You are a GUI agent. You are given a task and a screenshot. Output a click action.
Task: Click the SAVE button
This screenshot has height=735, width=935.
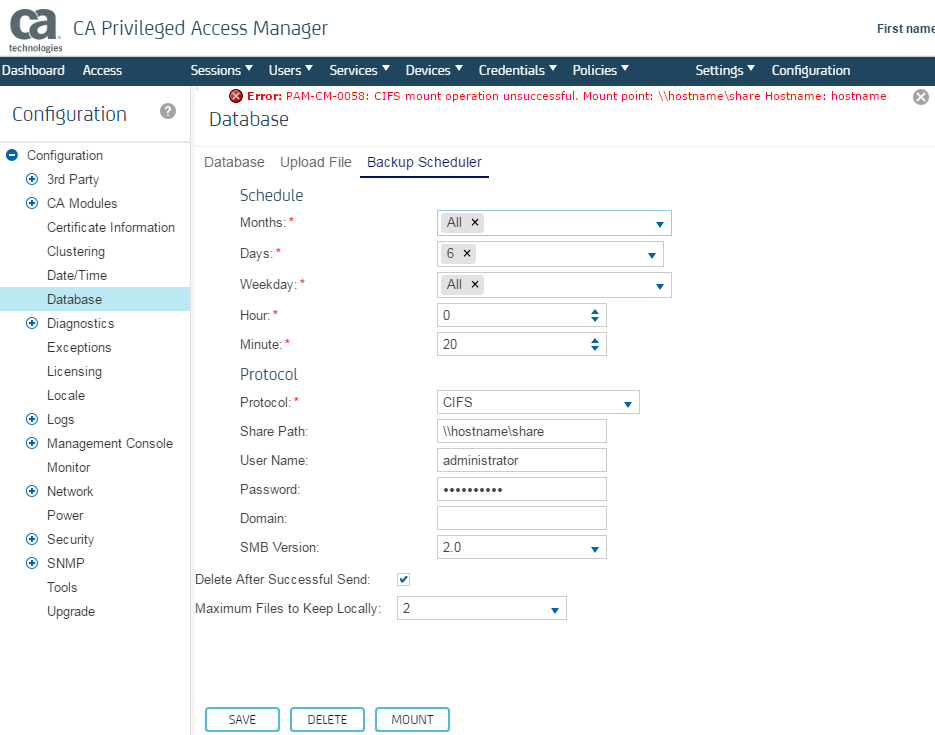(x=242, y=720)
